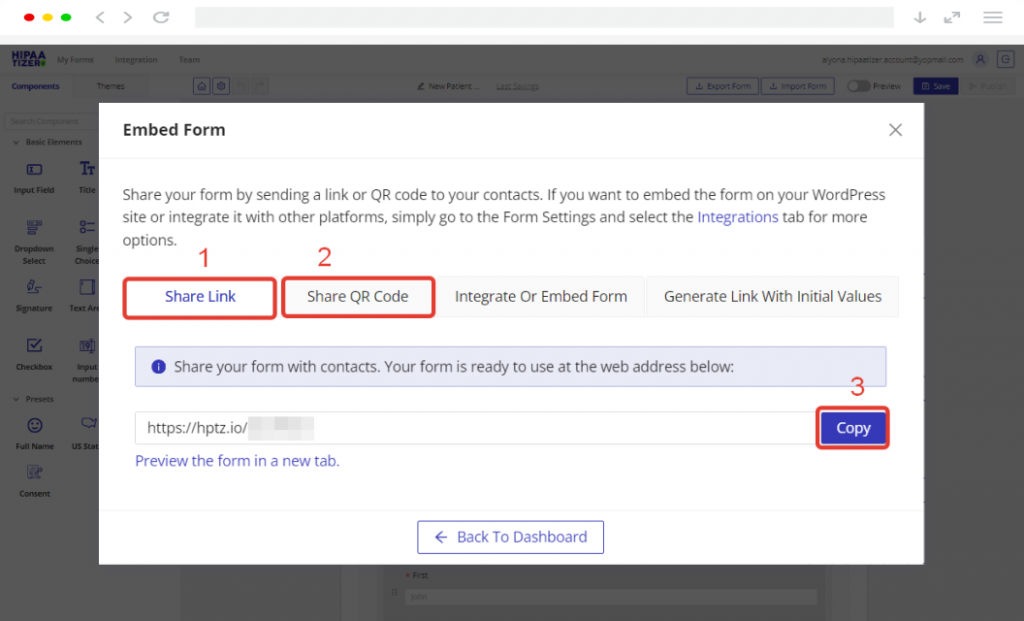
Task: Open form settings gear icon
Action: click(221, 86)
